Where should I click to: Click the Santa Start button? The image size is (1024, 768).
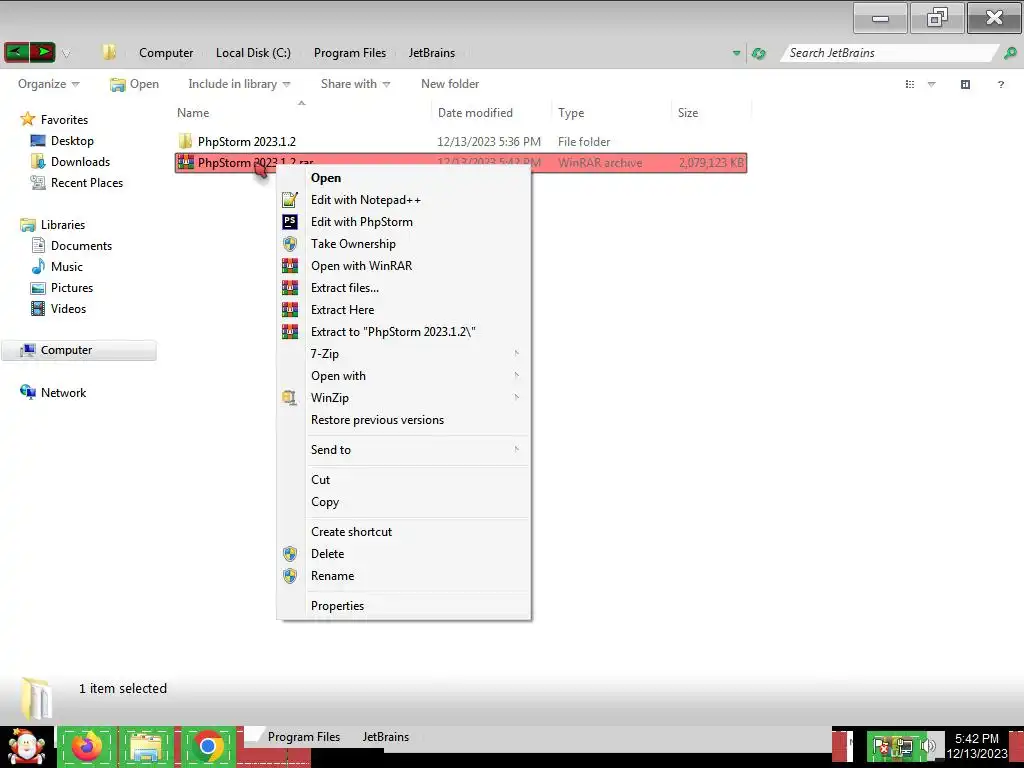pyautogui.click(x=26, y=746)
